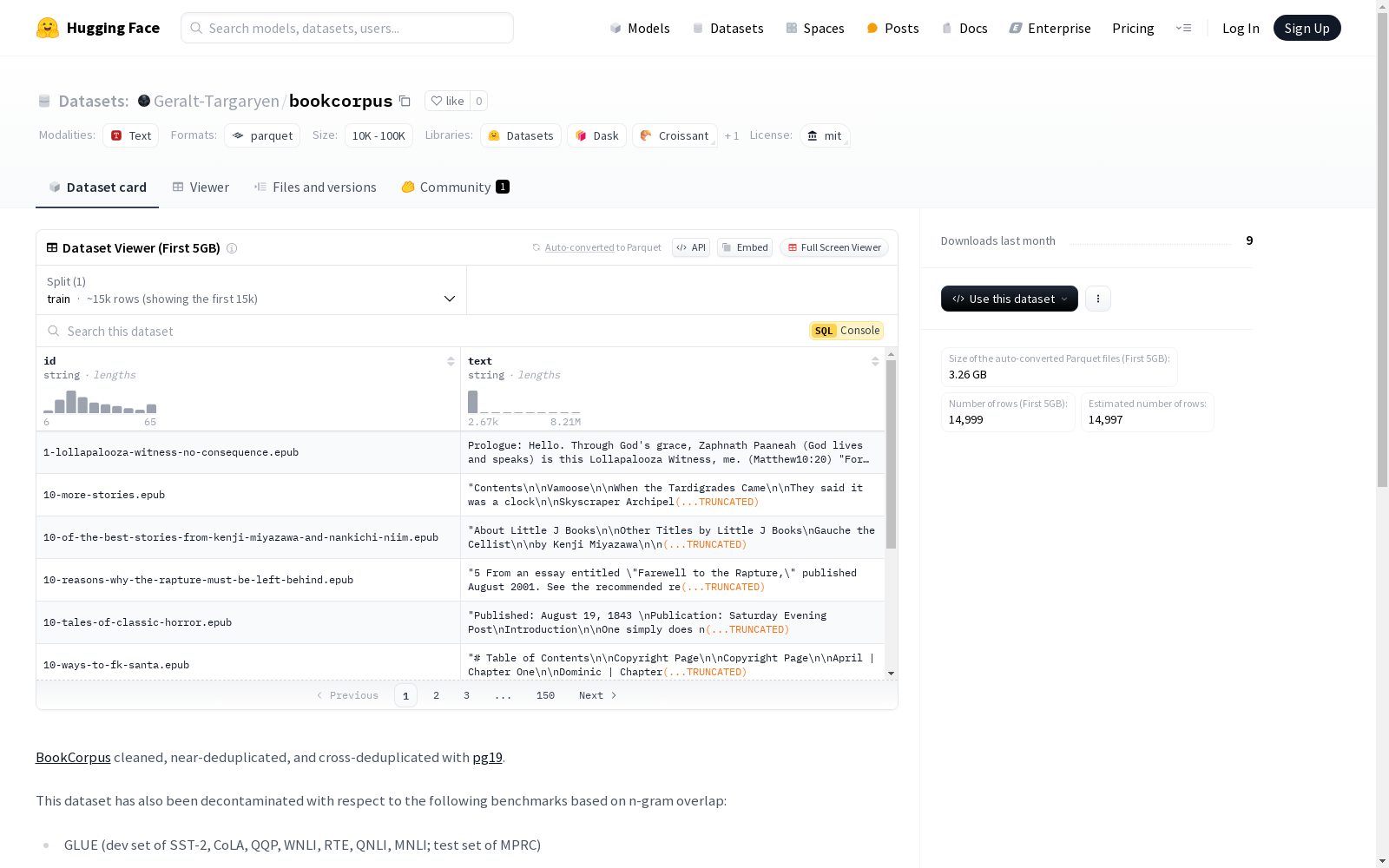The image size is (1389, 868).
Task: Click the Dask library tag
Action: coord(597,135)
